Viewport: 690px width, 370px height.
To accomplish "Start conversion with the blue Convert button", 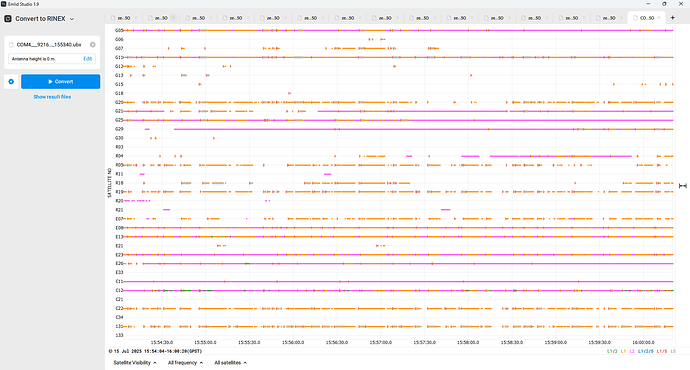I will click(61, 81).
